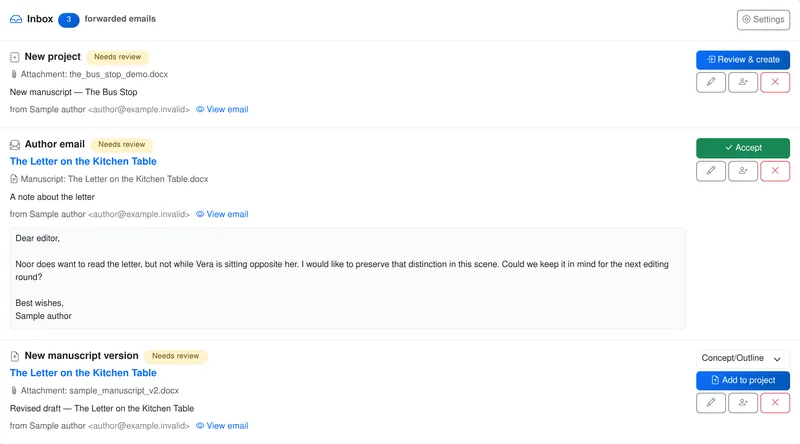The width and height of the screenshot is (800, 444).
Task: Click the 'New manuscript — The Bus Stop' subject
Action: (x=73, y=92)
